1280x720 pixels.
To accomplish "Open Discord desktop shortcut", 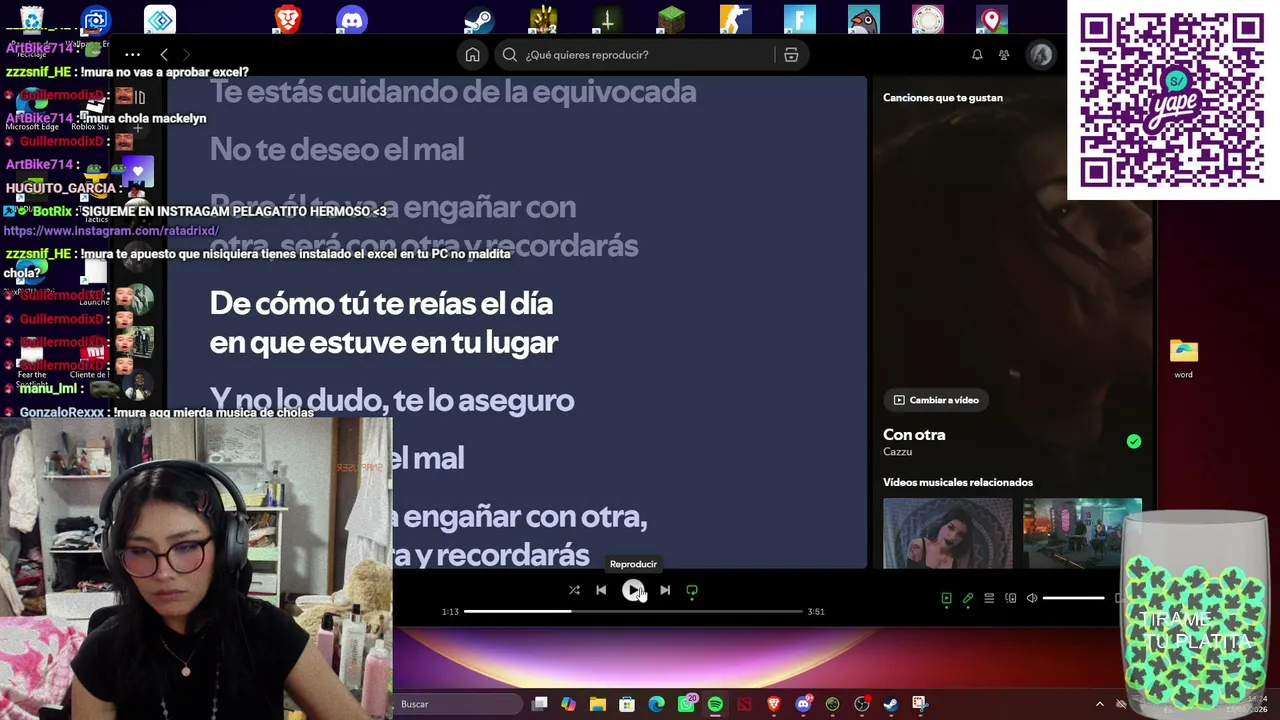I will pyautogui.click(x=352, y=19).
